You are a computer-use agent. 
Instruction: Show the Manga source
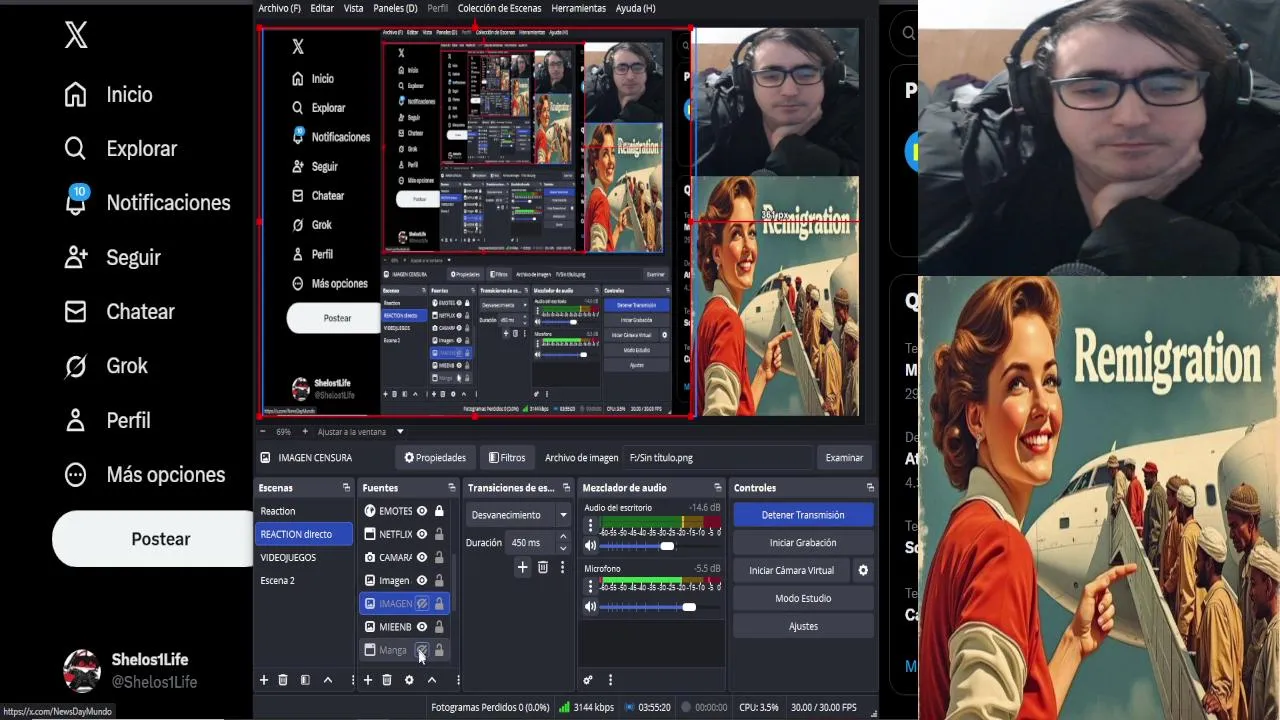pyautogui.click(x=422, y=650)
